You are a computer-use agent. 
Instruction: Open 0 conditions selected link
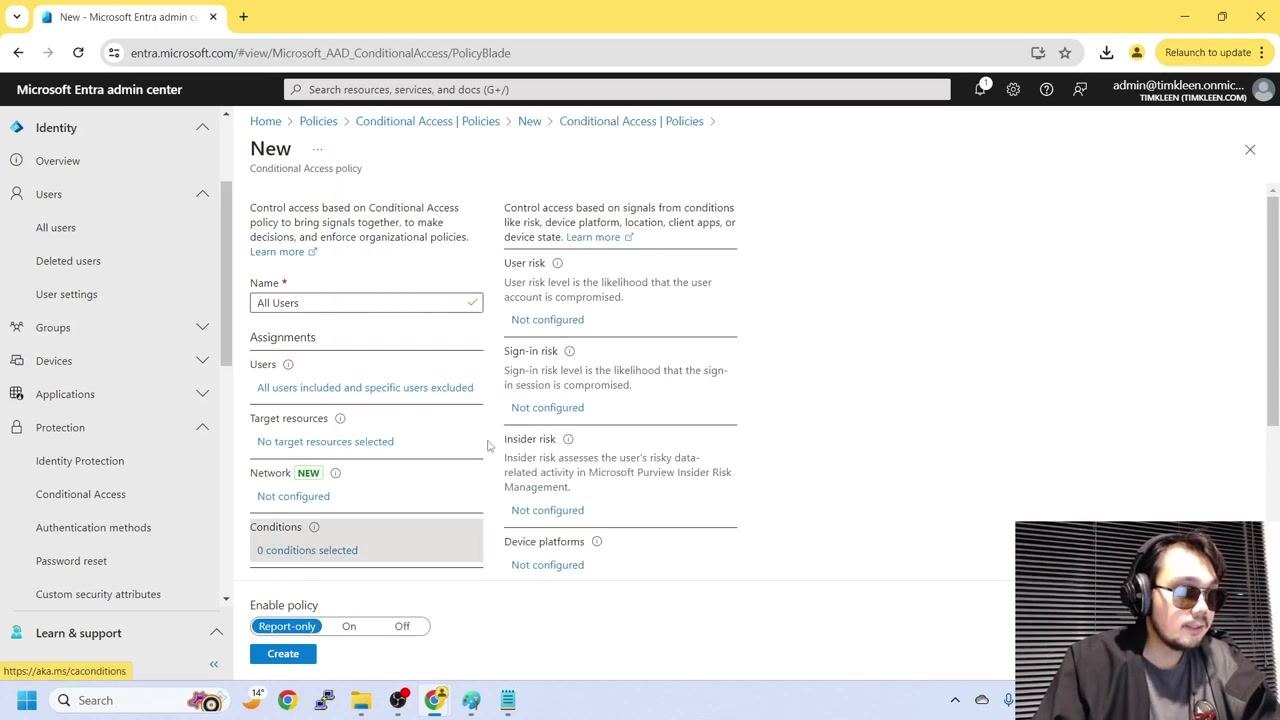[307, 550]
